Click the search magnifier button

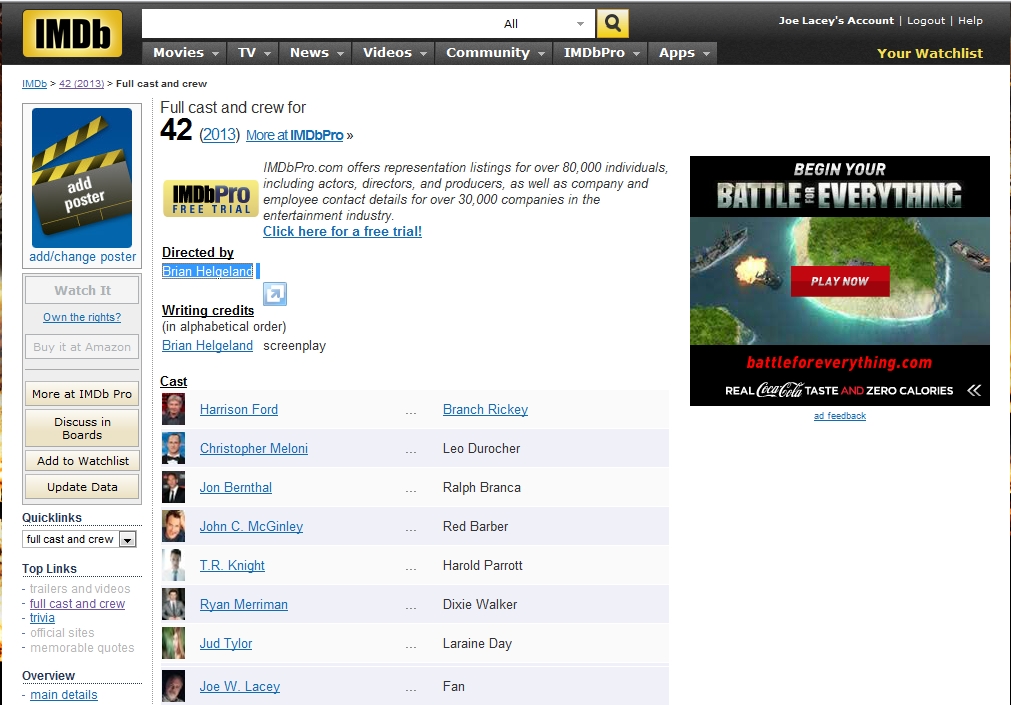point(613,24)
